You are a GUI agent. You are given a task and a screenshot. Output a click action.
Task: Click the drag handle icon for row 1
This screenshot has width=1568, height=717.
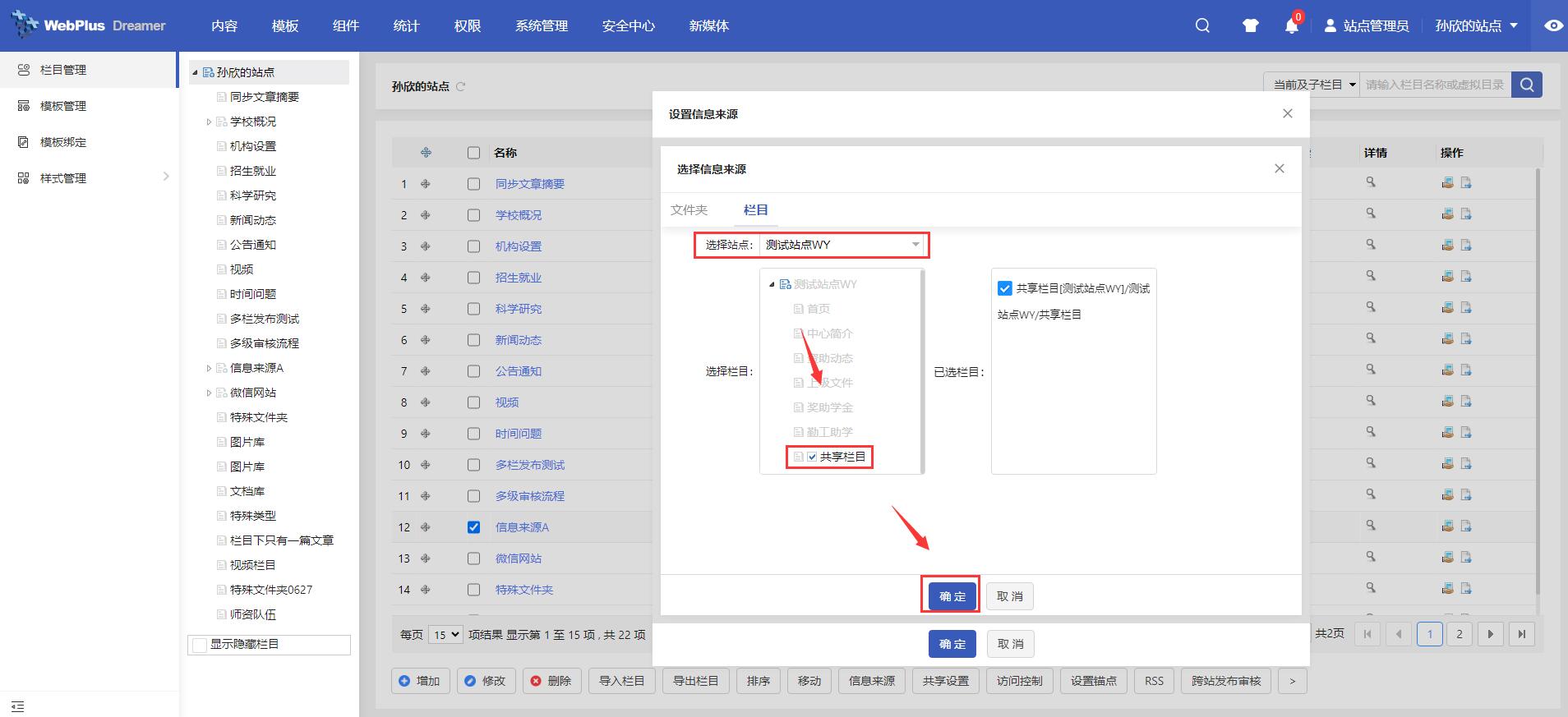click(x=426, y=184)
